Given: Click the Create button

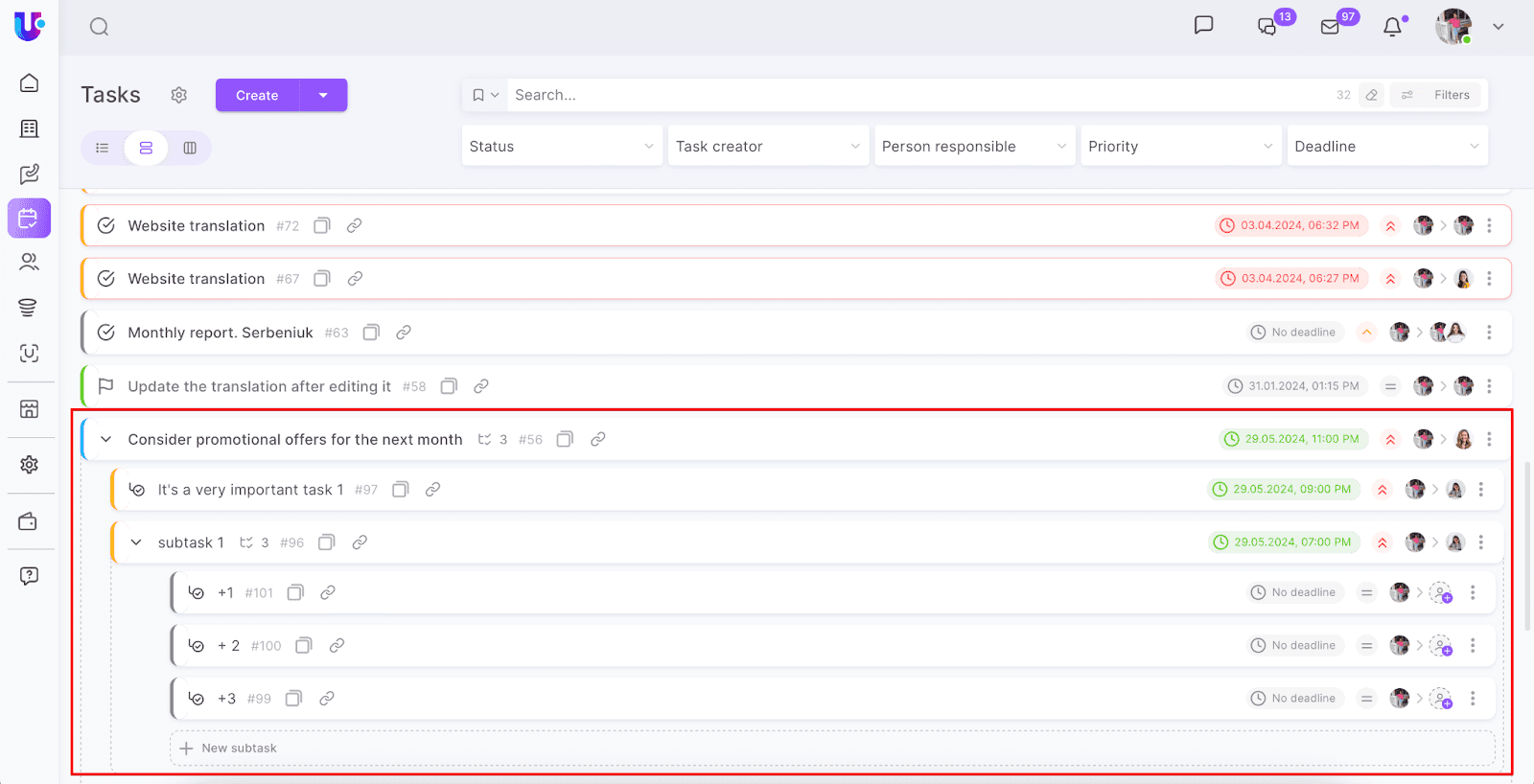Looking at the screenshot, I should click(257, 95).
